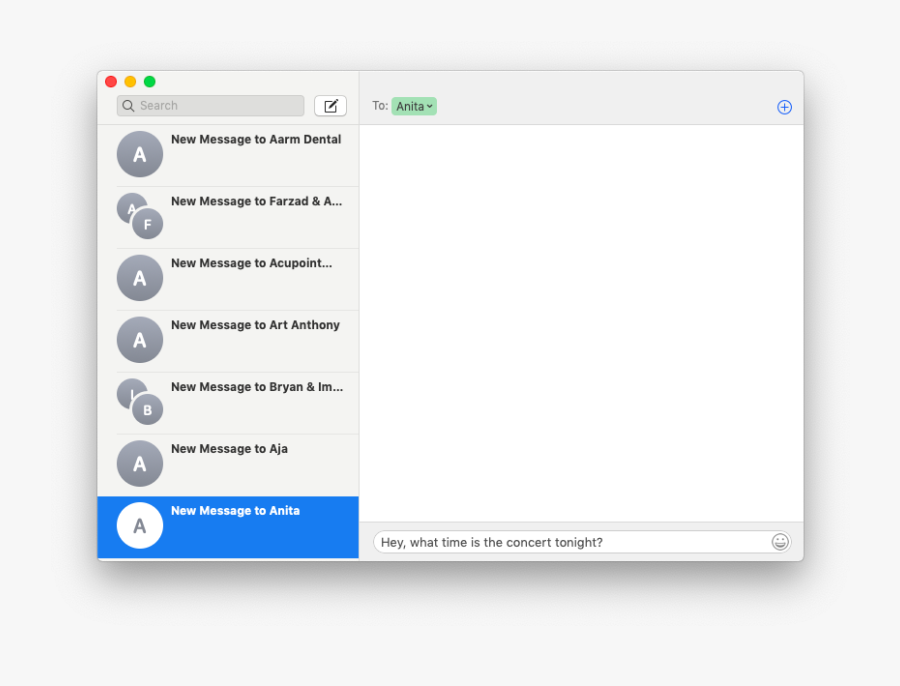
Task: Click the Search field
Action: coord(210,105)
